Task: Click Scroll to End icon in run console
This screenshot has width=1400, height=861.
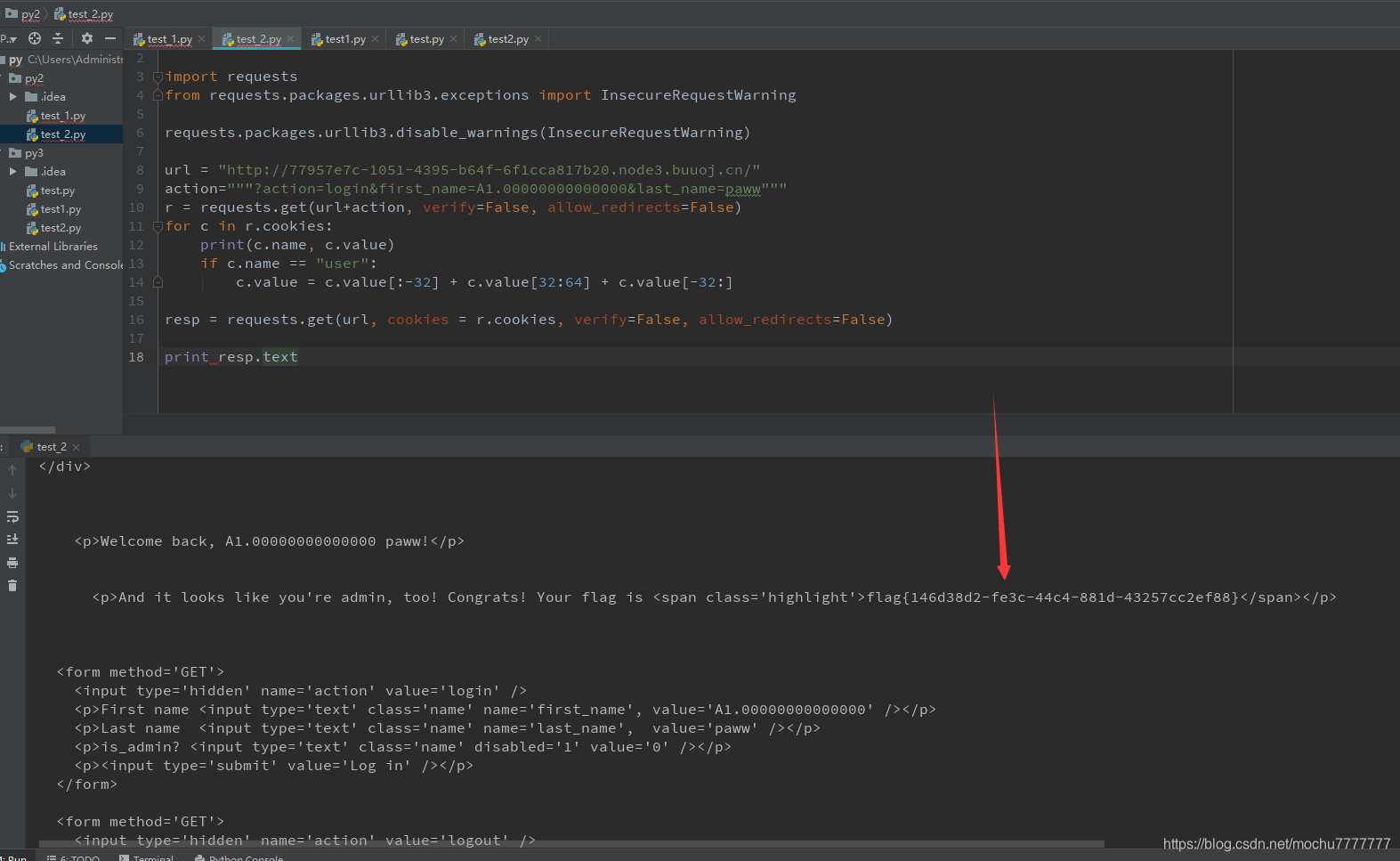Action: [12, 540]
